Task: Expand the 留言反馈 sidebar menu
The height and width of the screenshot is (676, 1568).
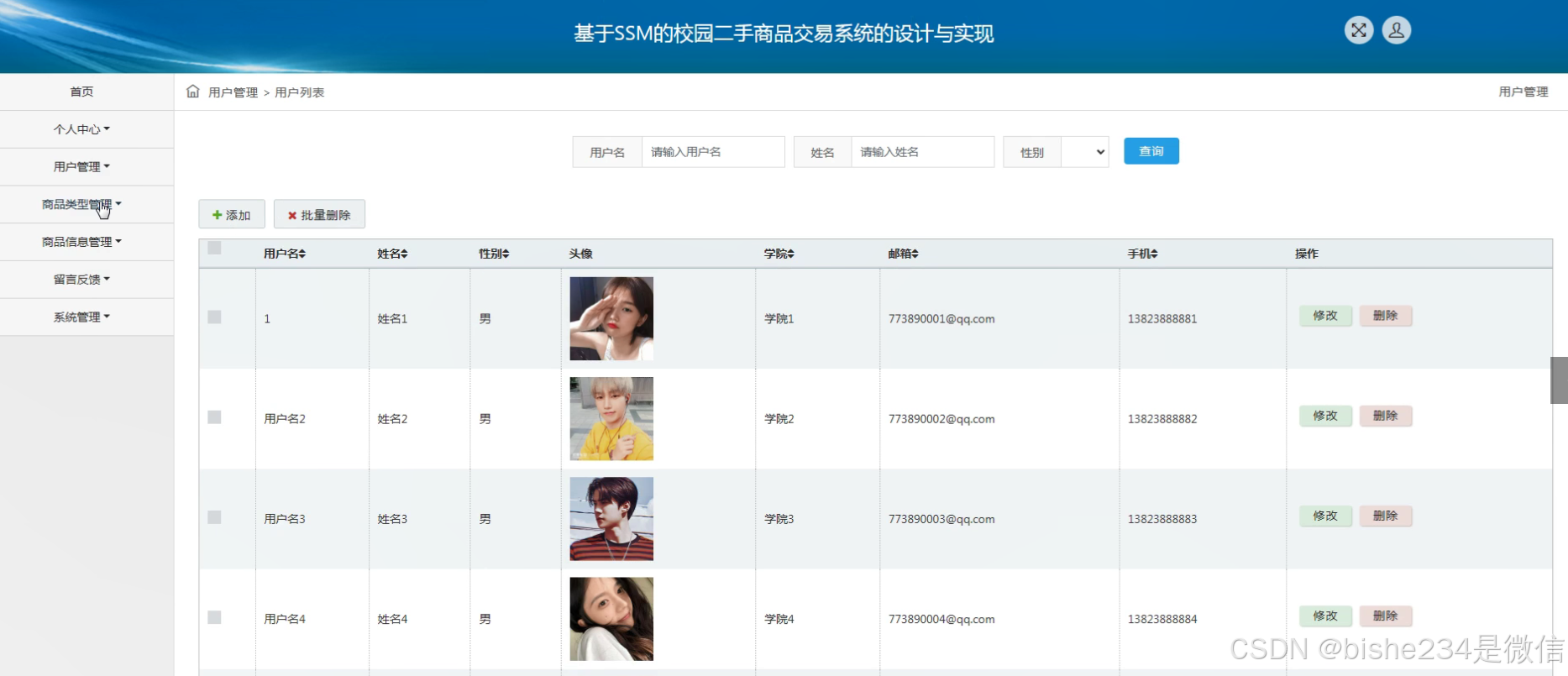Action: 87,280
